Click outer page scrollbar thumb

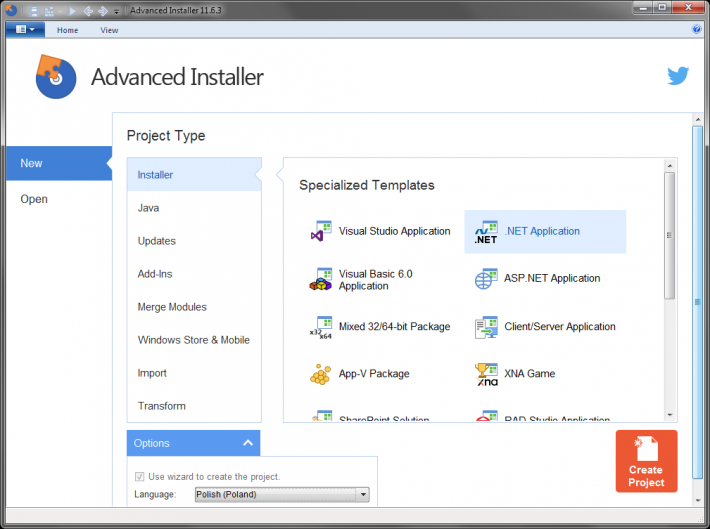click(x=698, y=302)
